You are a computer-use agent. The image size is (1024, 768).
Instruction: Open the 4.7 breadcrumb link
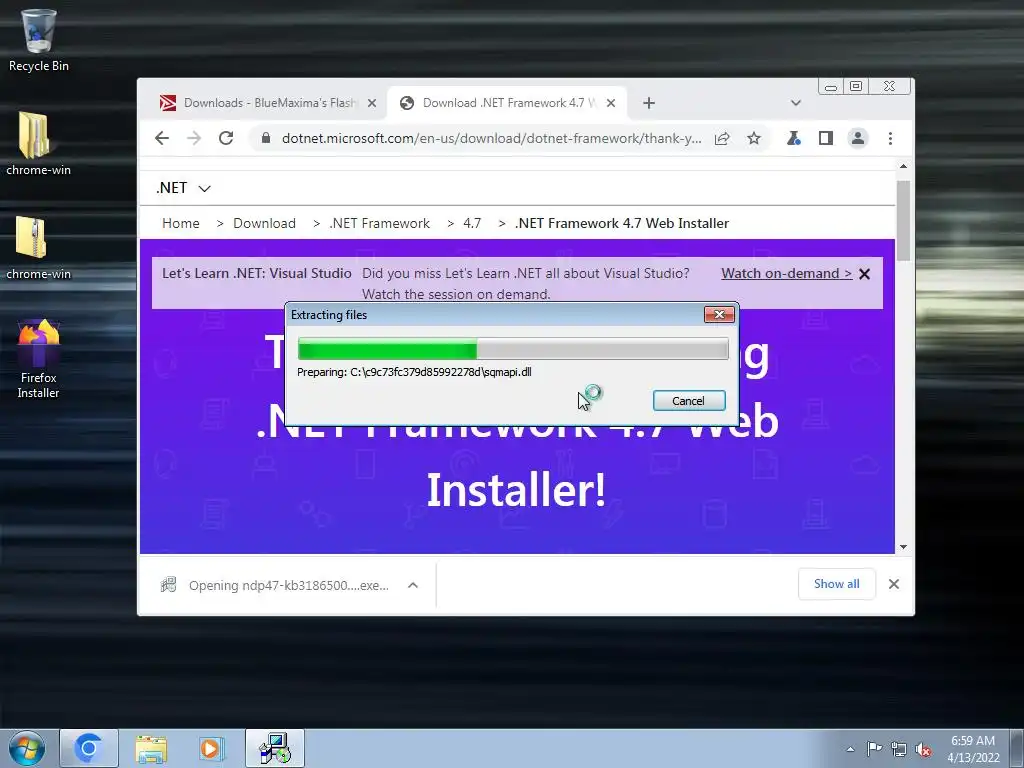click(472, 223)
